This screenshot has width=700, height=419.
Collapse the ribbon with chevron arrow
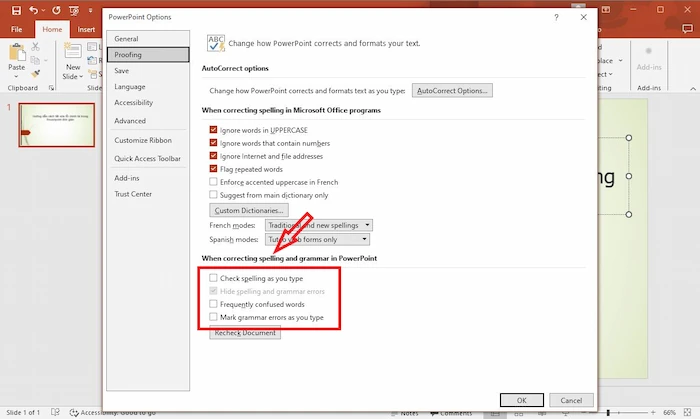pos(693,89)
